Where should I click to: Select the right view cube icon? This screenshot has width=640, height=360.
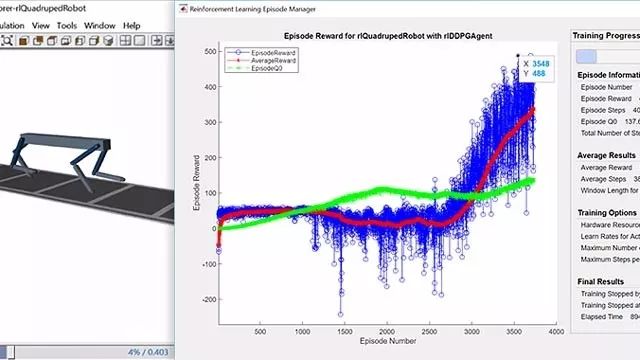(x=94, y=41)
